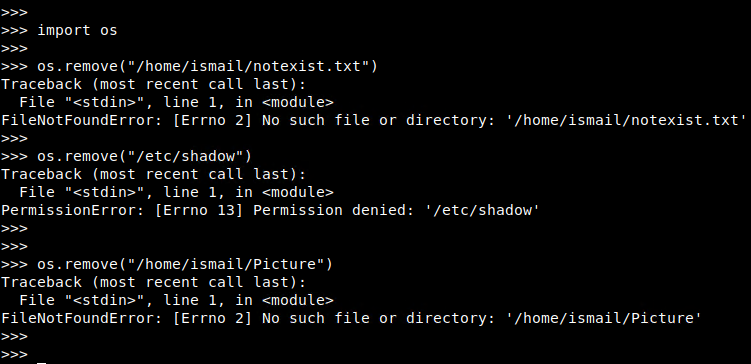
Task: Click '[Errno 2]' in the first FileNotFoundError
Action: click(212, 120)
